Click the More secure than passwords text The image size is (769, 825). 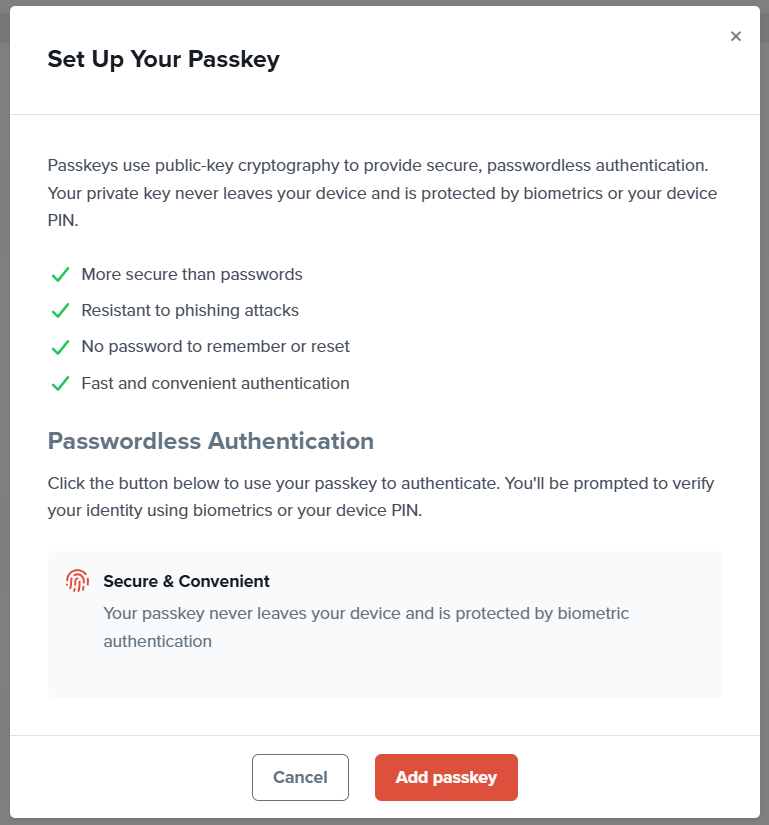point(192,274)
